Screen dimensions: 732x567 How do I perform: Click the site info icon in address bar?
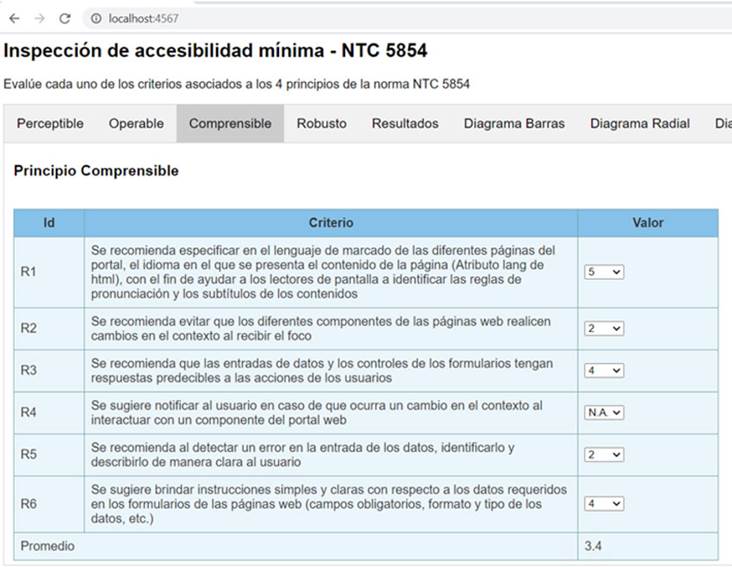click(x=96, y=18)
